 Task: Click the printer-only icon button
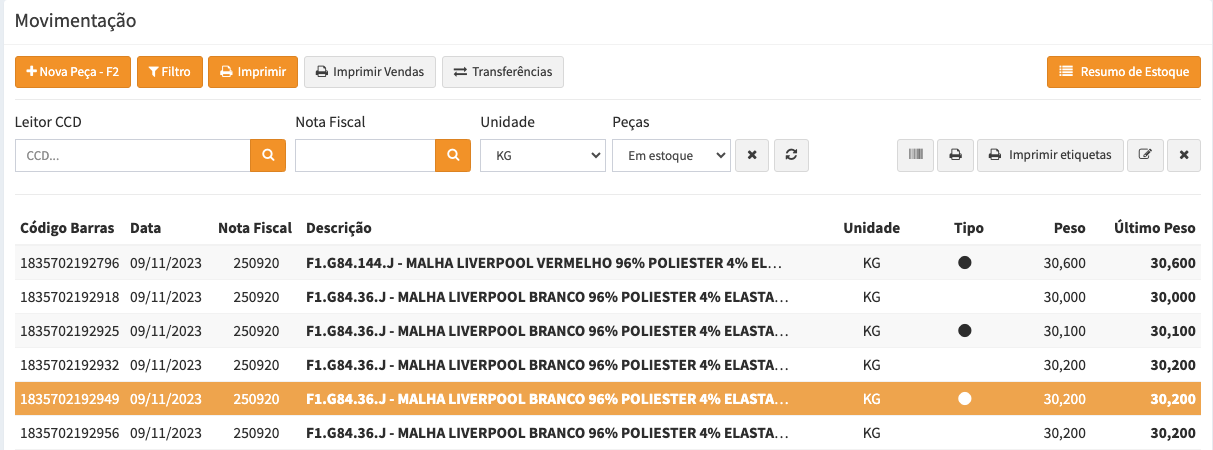[x=955, y=155]
